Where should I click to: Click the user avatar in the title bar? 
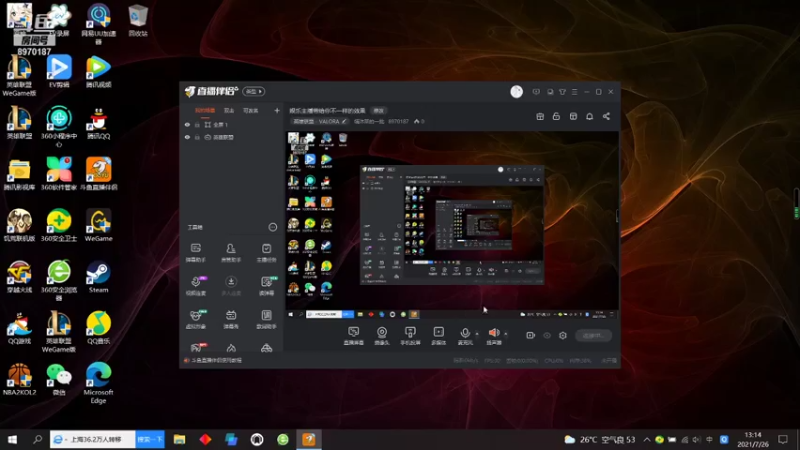516,91
